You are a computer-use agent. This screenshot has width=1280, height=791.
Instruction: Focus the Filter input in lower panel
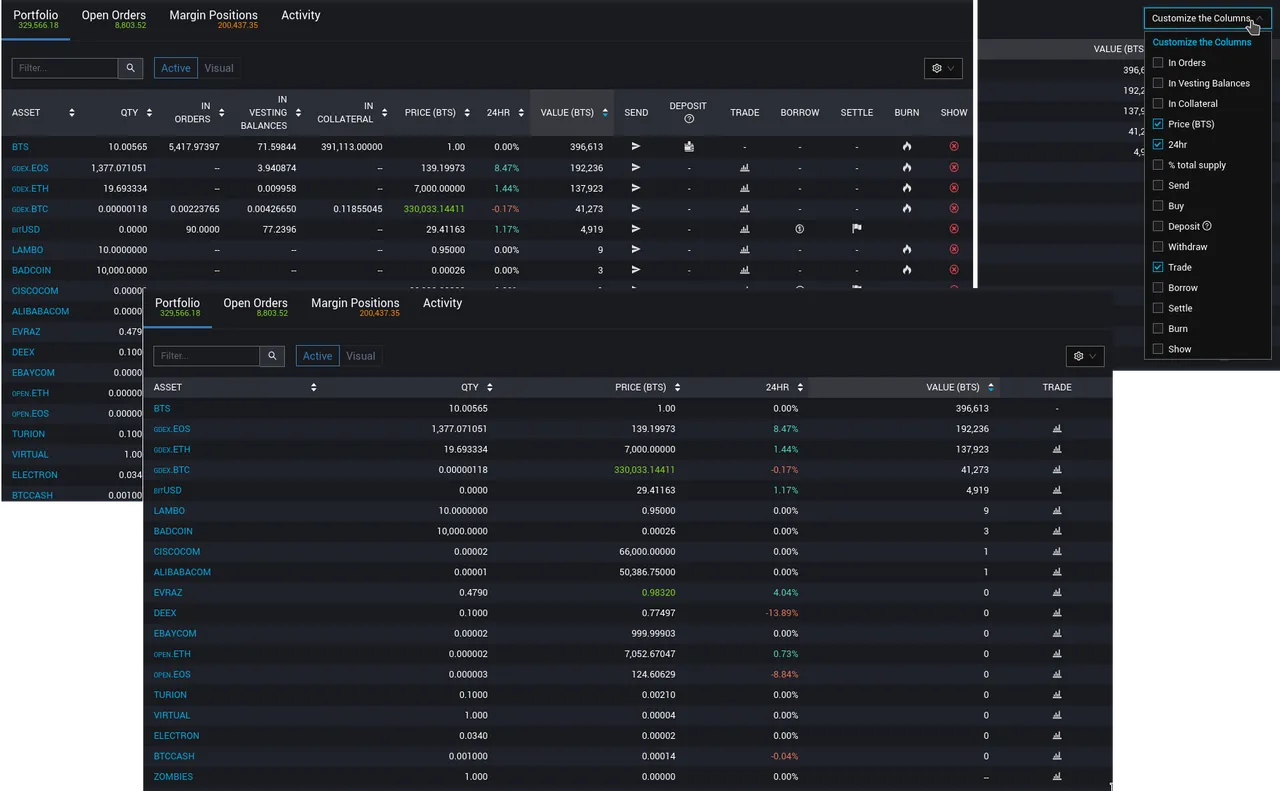[x=206, y=356]
